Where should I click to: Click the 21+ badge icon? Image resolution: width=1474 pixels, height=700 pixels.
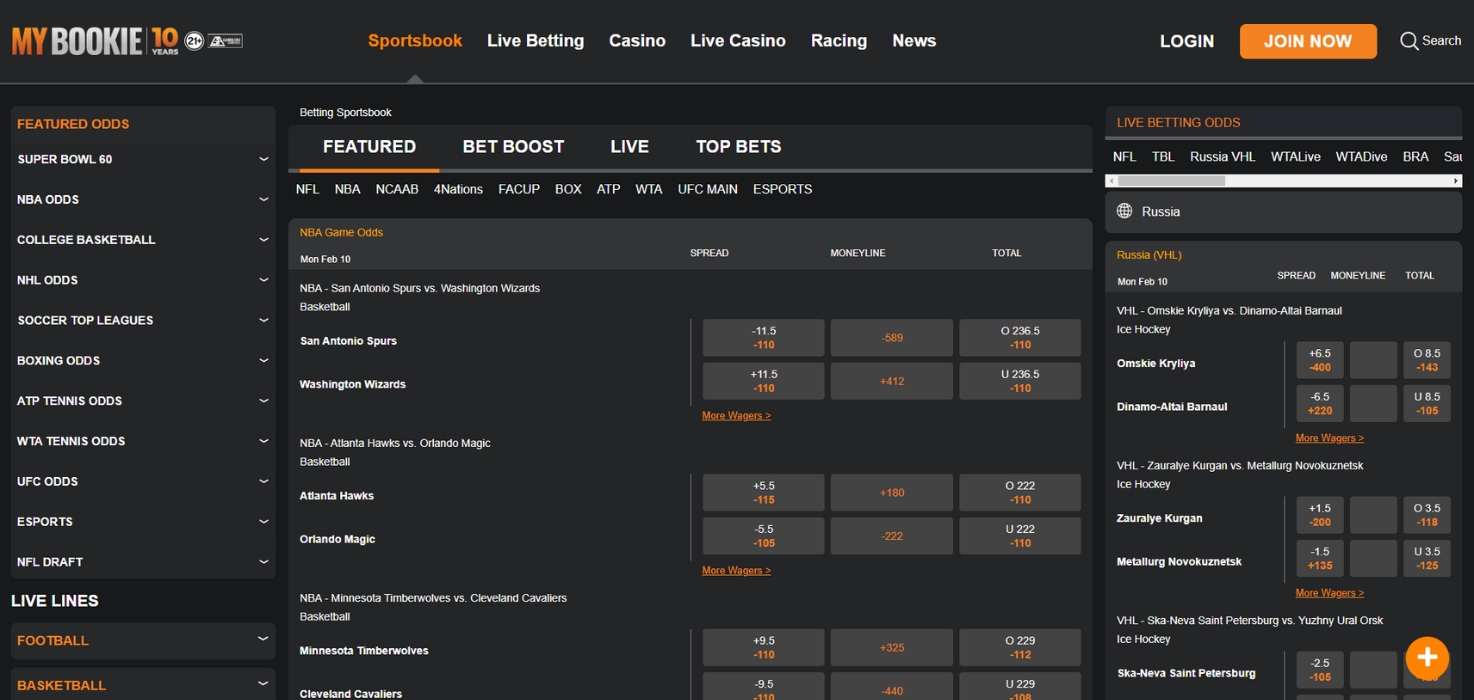pyautogui.click(x=194, y=41)
